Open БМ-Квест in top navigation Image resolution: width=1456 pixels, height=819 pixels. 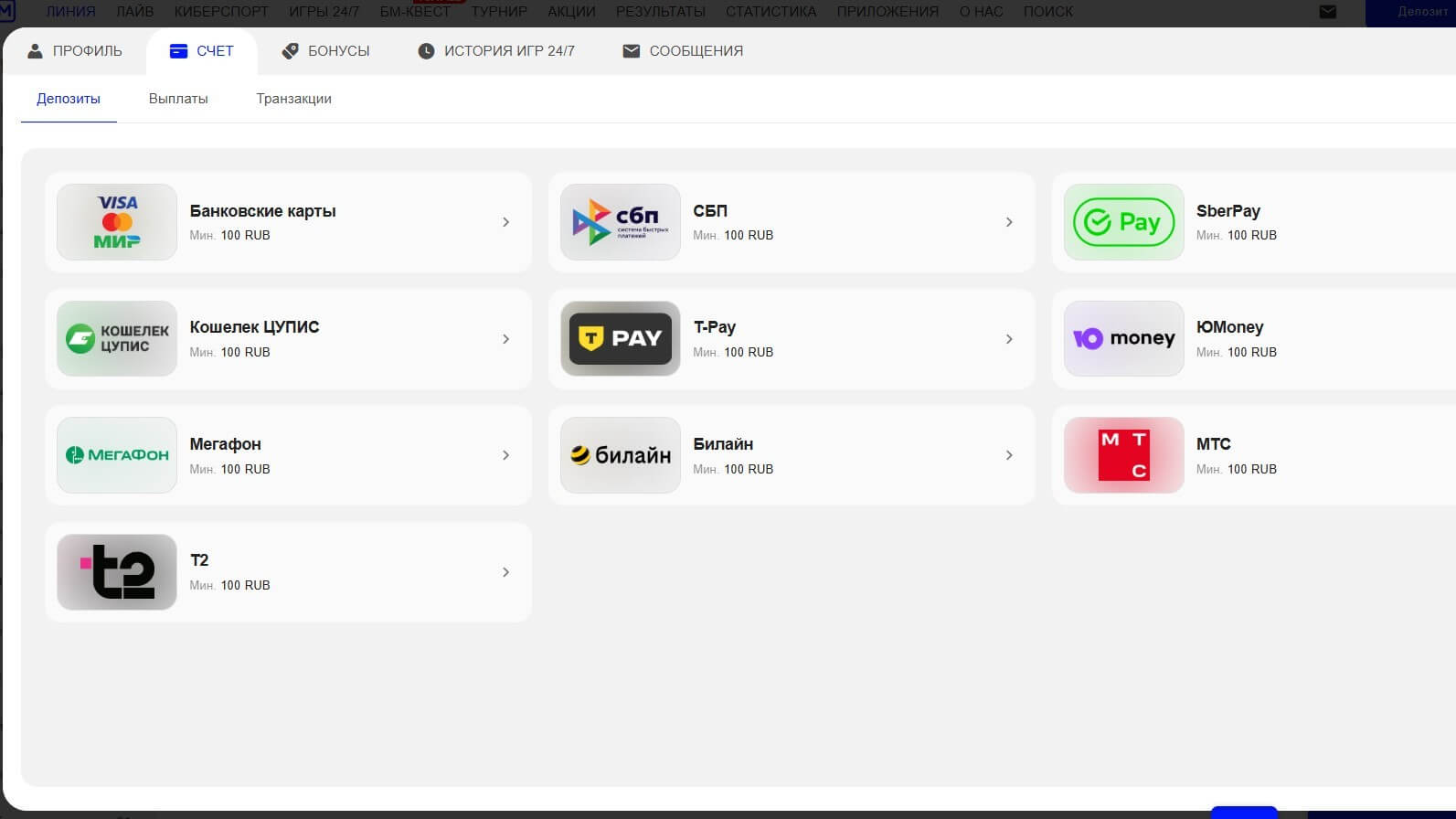415,12
